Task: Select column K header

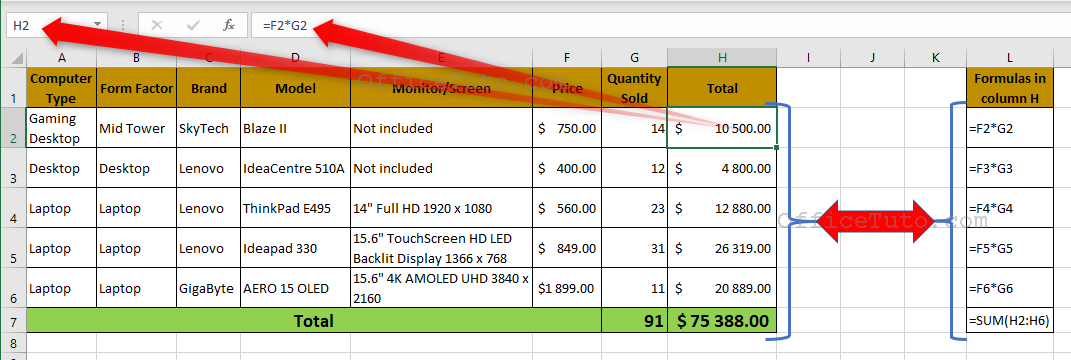Action: 935,58
